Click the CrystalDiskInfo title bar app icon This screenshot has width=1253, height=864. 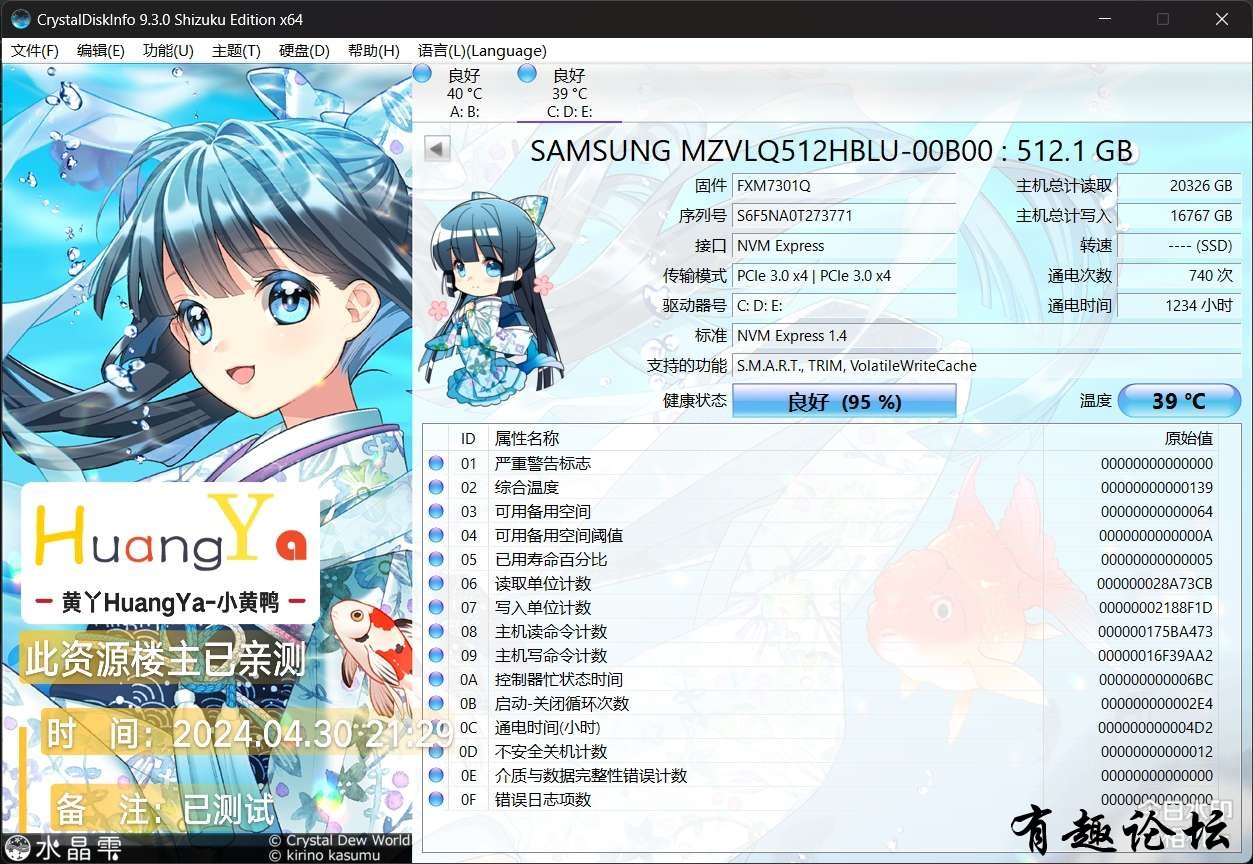click(20, 19)
